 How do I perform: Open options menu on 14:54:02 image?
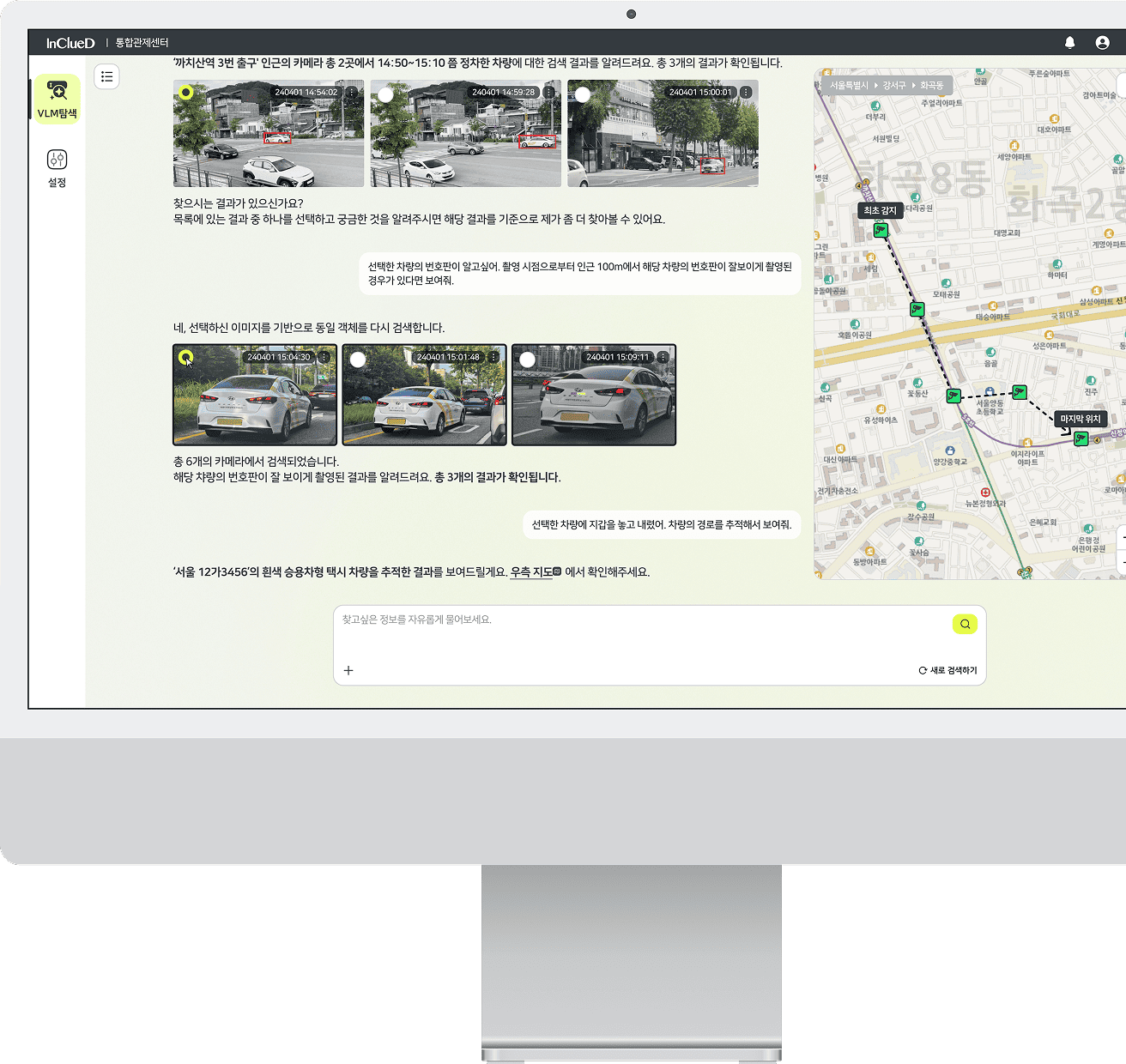coord(352,92)
